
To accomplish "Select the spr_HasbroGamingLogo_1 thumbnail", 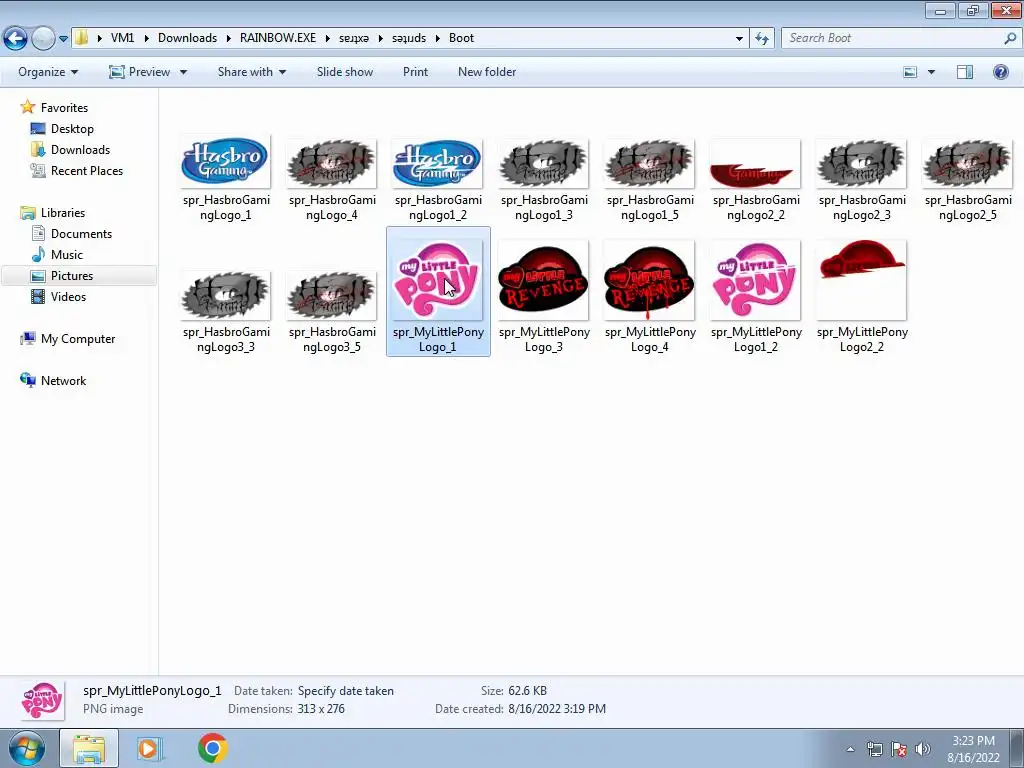I will point(226,162).
